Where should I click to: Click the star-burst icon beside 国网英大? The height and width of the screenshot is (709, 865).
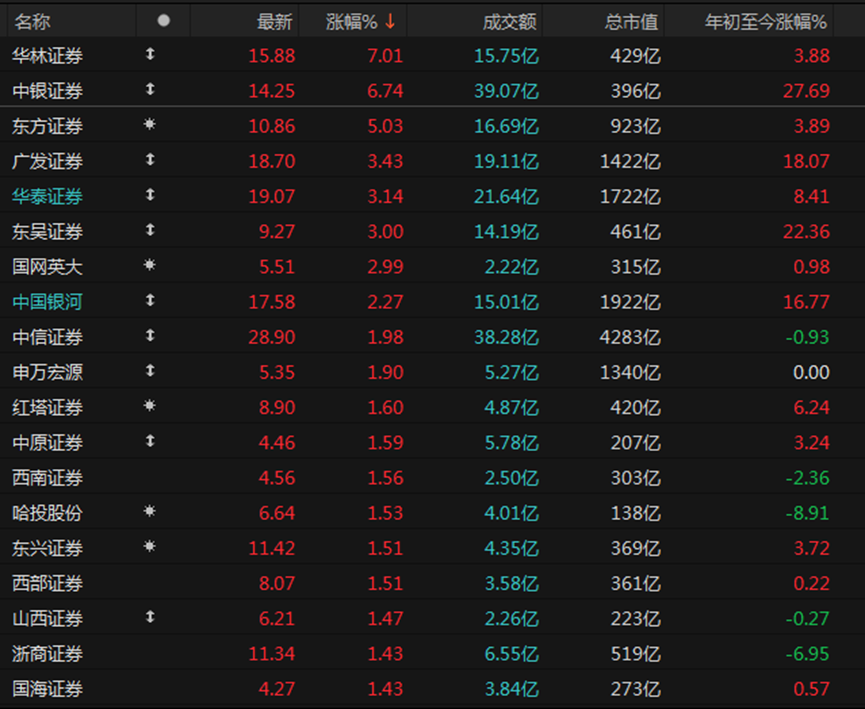tap(150, 266)
